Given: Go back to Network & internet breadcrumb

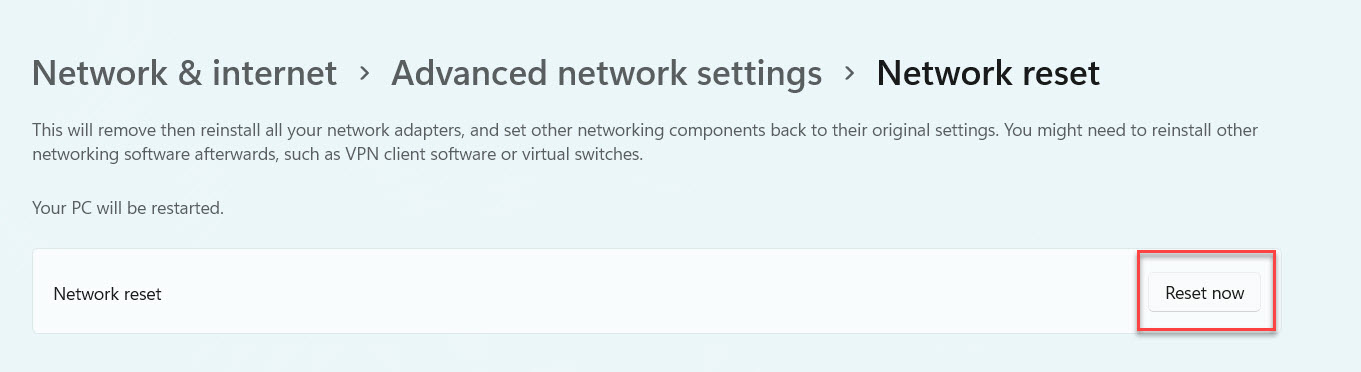Looking at the screenshot, I should [x=184, y=73].
